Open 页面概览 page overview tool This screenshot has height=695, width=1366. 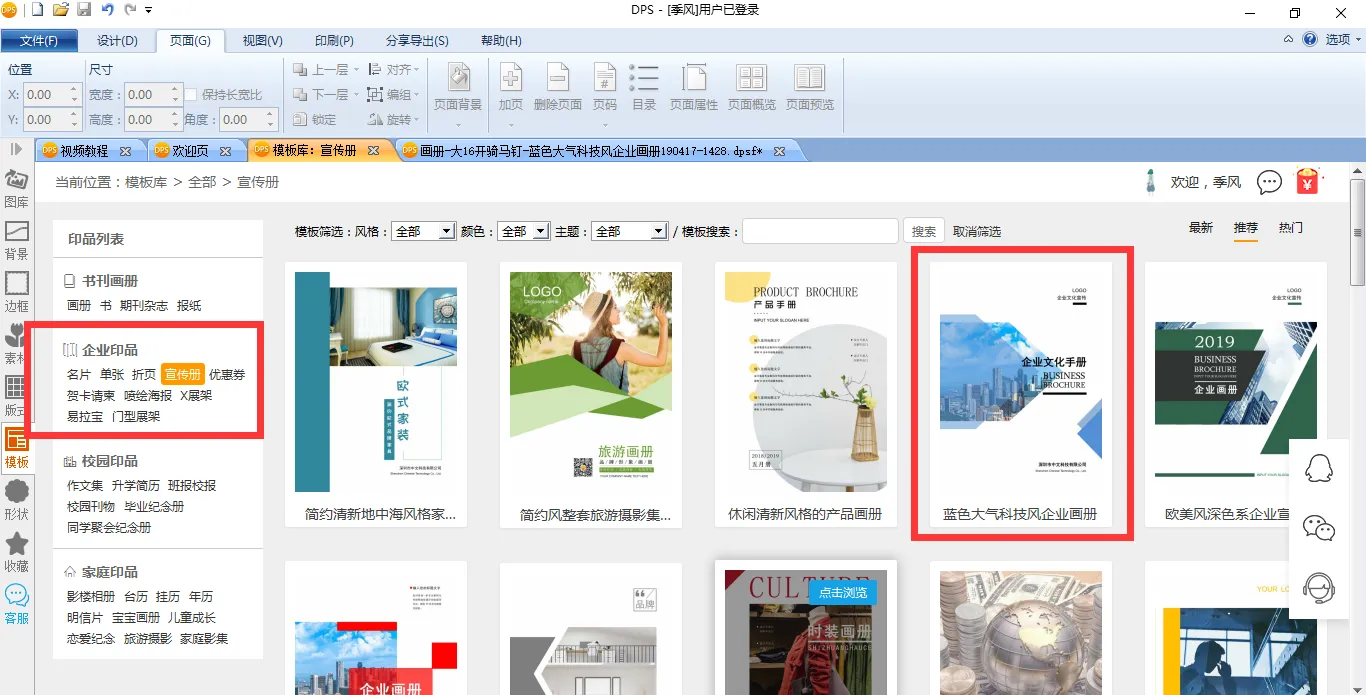click(751, 87)
